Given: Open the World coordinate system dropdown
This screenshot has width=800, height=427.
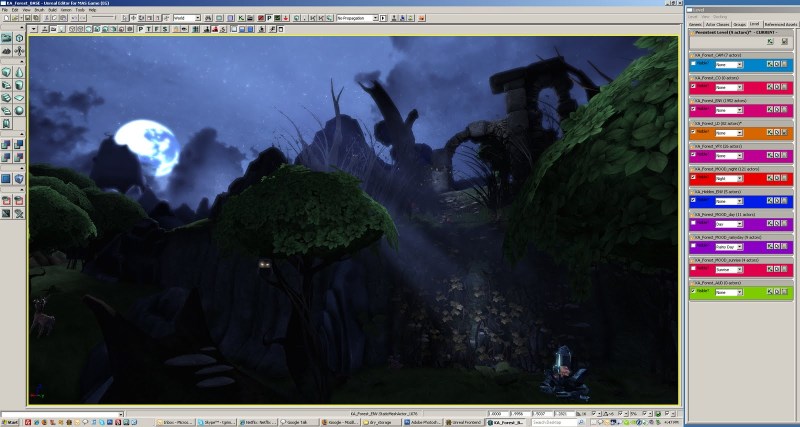Looking at the screenshot, I should click(187, 18).
